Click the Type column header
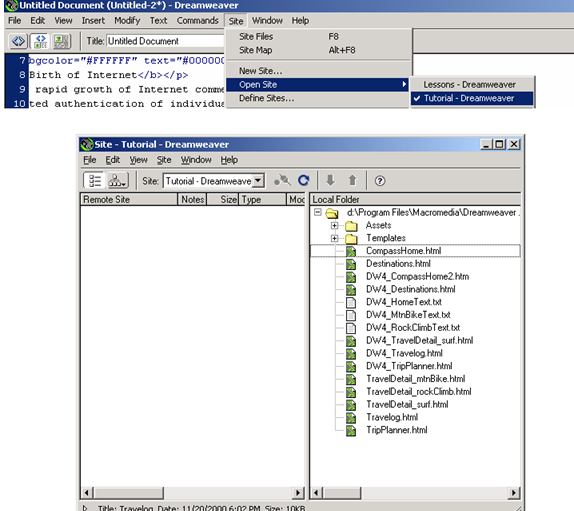 tap(262, 199)
